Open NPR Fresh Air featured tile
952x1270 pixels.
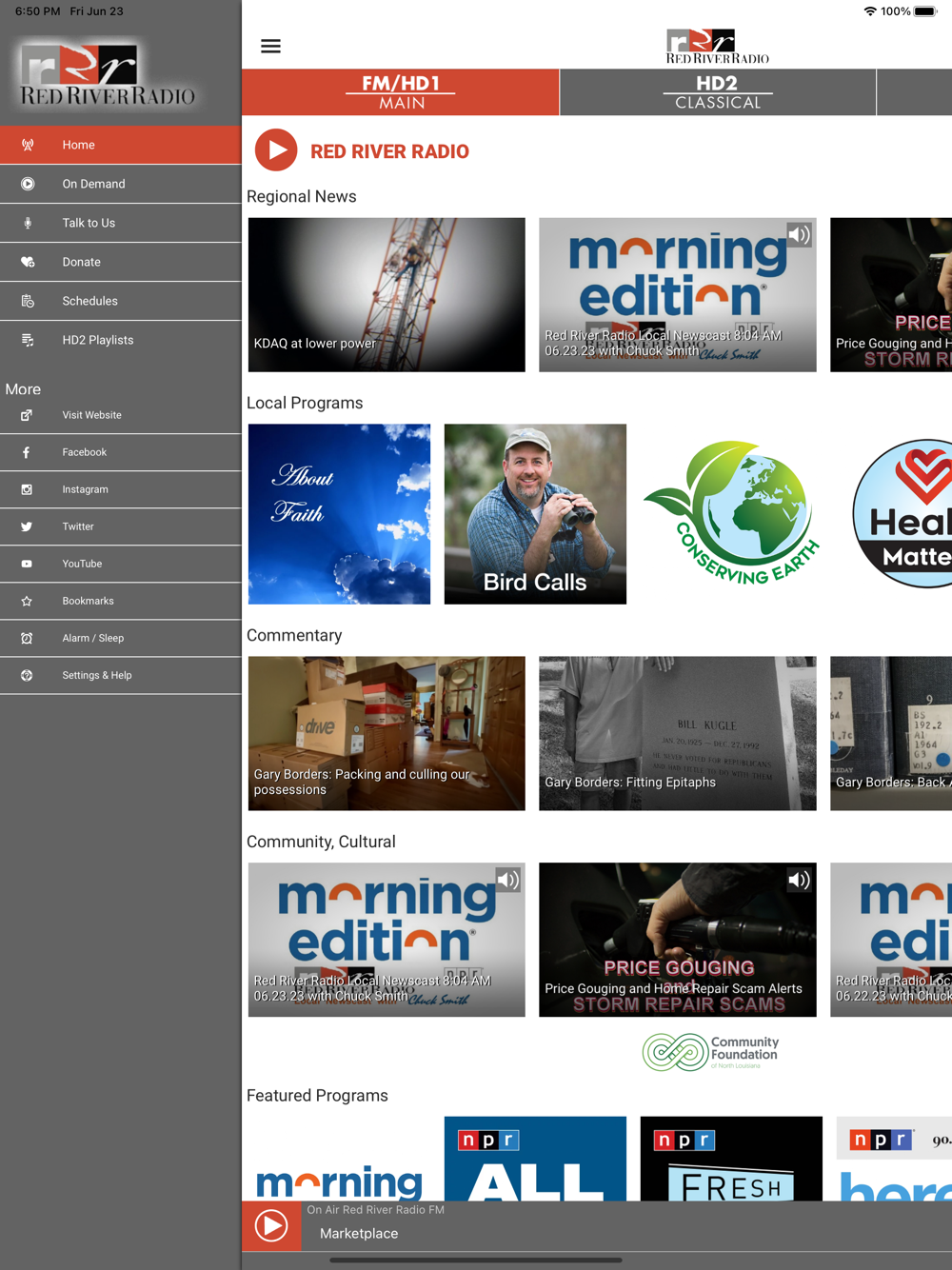(731, 1159)
